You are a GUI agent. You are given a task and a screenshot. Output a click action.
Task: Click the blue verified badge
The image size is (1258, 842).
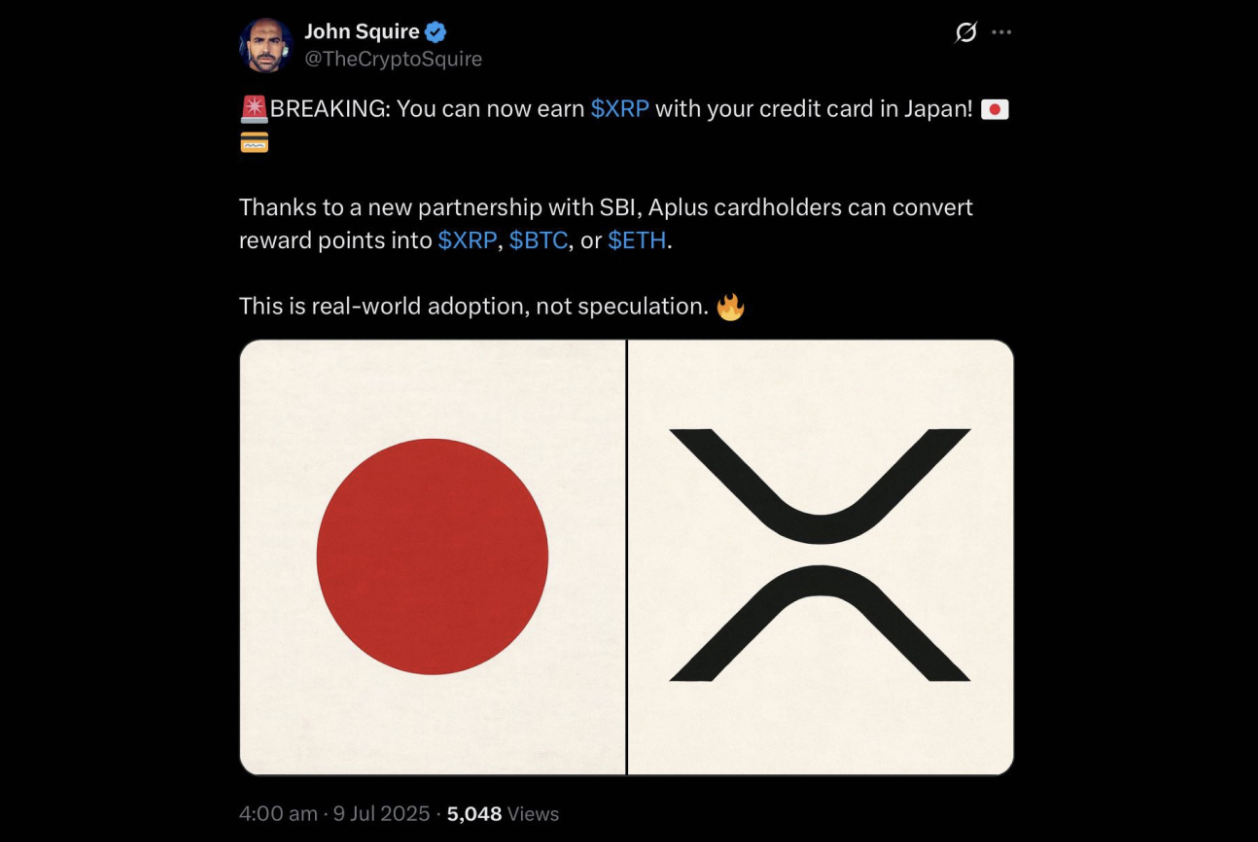click(x=436, y=32)
